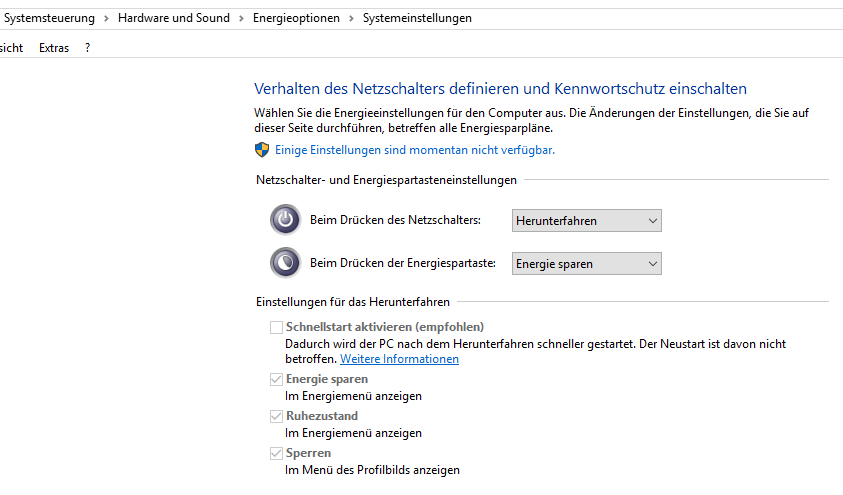Go to Systemsteuerung in the breadcrumb
This screenshot has height=495, width=843.
50,18
